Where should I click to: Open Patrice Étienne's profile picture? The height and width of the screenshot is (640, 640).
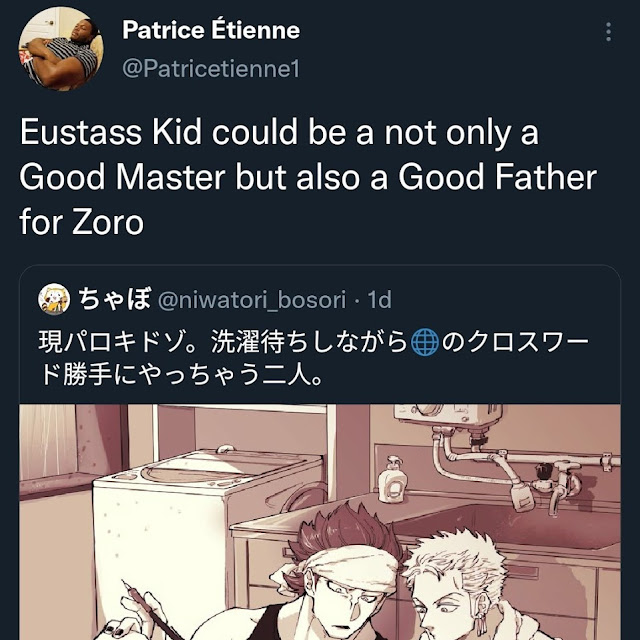tap(61, 48)
